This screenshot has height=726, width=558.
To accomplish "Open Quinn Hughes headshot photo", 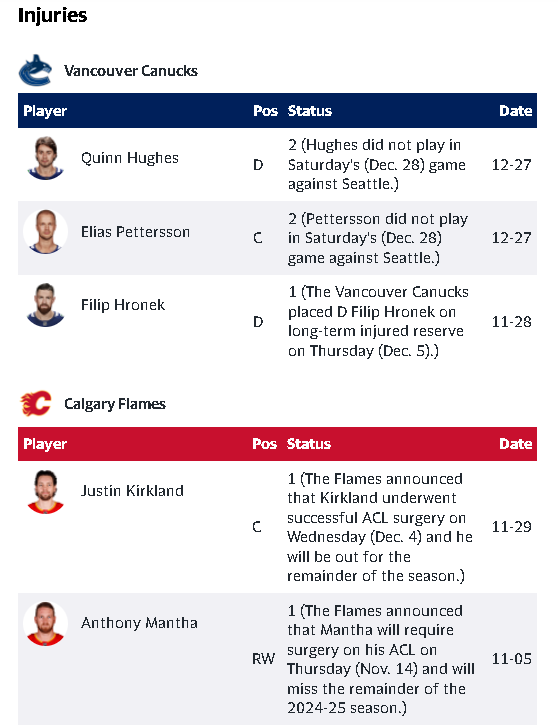I will 45,158.
